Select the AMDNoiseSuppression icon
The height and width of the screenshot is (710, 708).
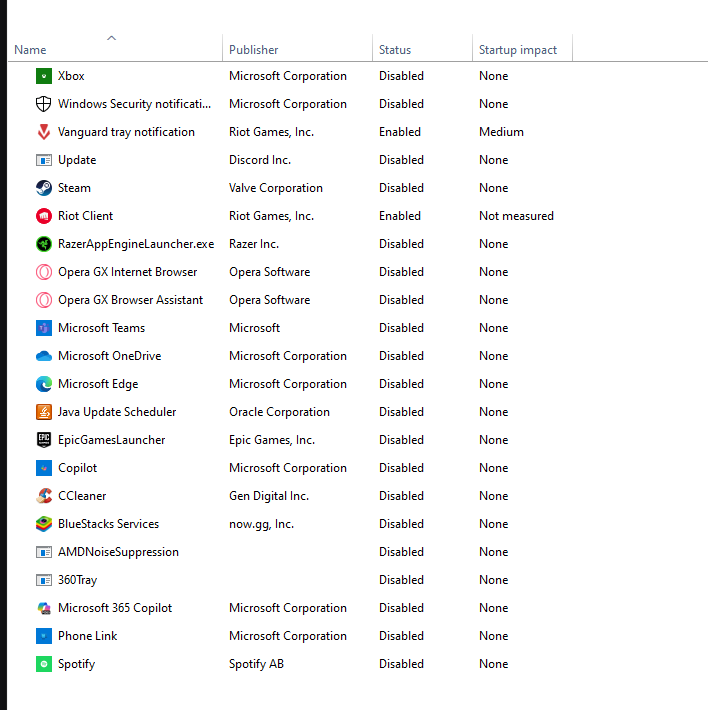point(43,552)
